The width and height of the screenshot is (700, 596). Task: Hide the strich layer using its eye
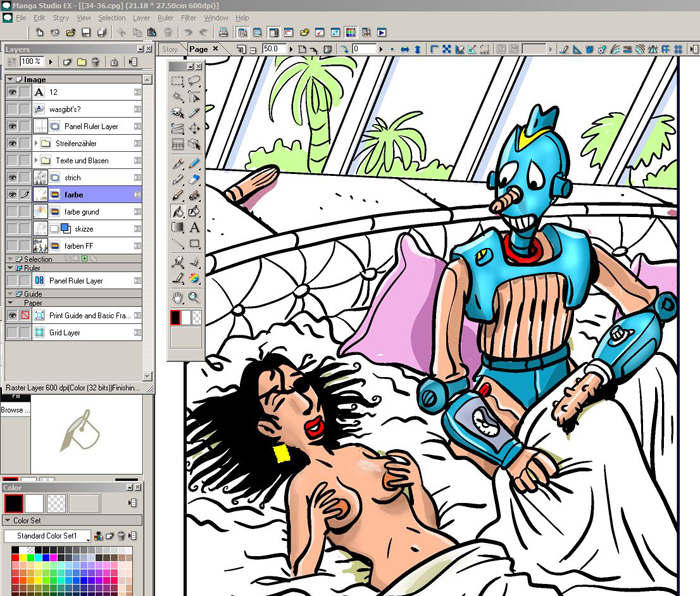pos(13,177)
